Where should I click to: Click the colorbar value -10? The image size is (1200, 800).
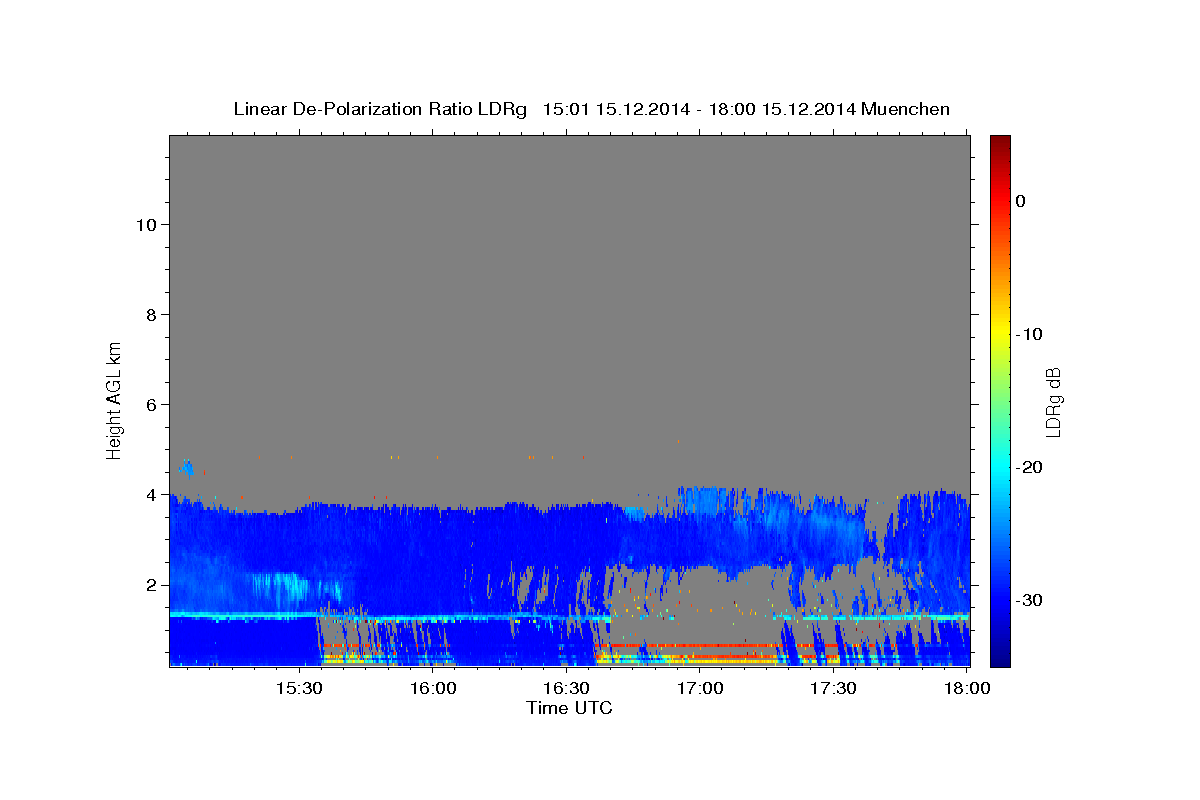(1029, 334)
